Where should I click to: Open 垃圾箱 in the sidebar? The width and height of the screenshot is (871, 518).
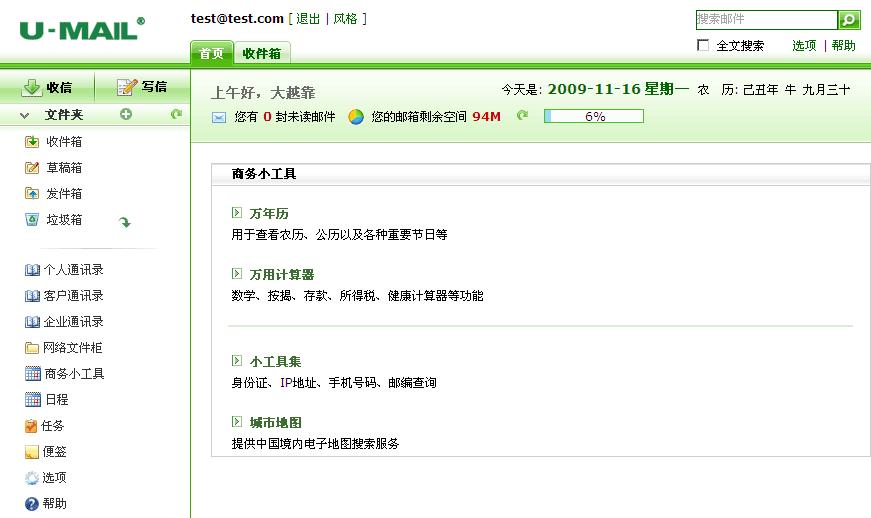[64, 220]
